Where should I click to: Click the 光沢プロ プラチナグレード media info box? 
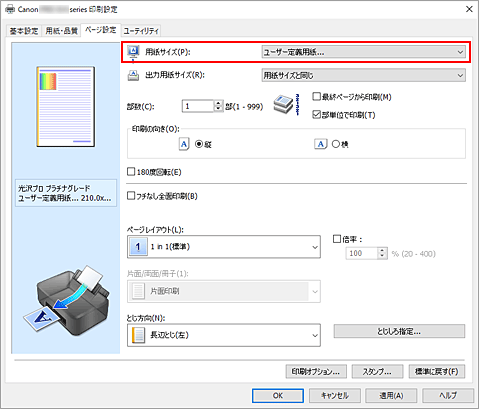(x=66, y=193)
